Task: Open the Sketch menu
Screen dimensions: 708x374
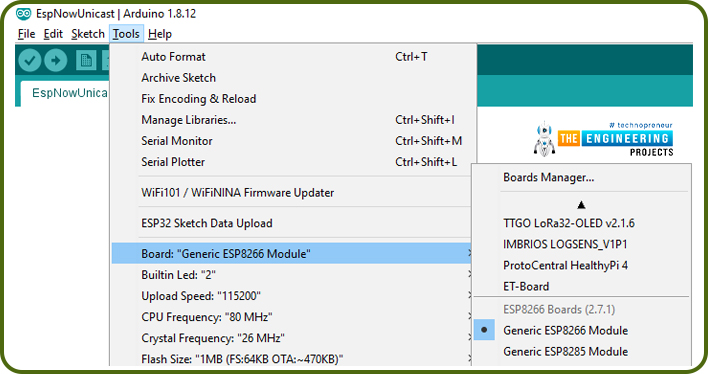Action: pyautogui.click(x=88, y=34)
